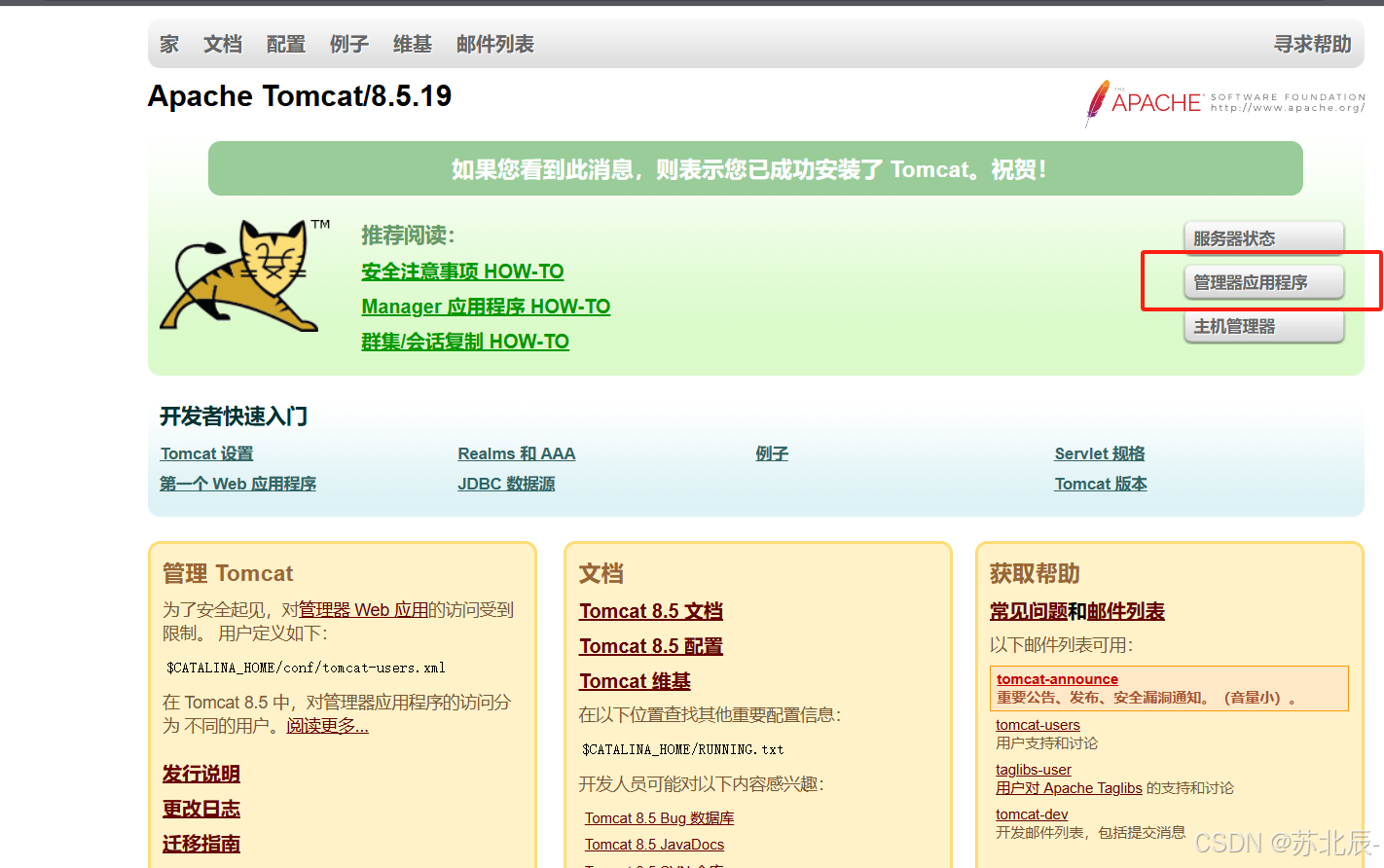Click the Apache Tomcat/8.5.19 heading

pyautogui.click(x=300, y=96)
